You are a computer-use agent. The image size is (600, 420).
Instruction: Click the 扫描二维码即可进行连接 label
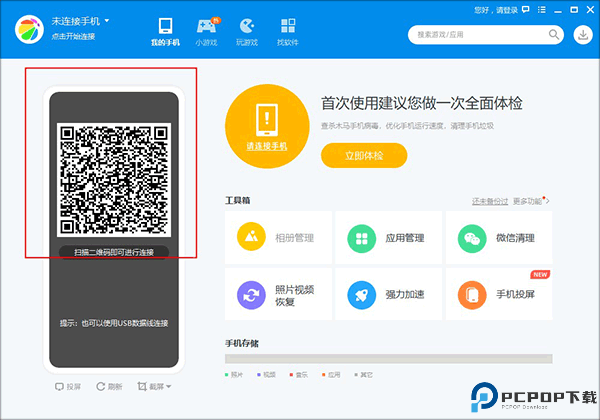(x=114, y=252)
